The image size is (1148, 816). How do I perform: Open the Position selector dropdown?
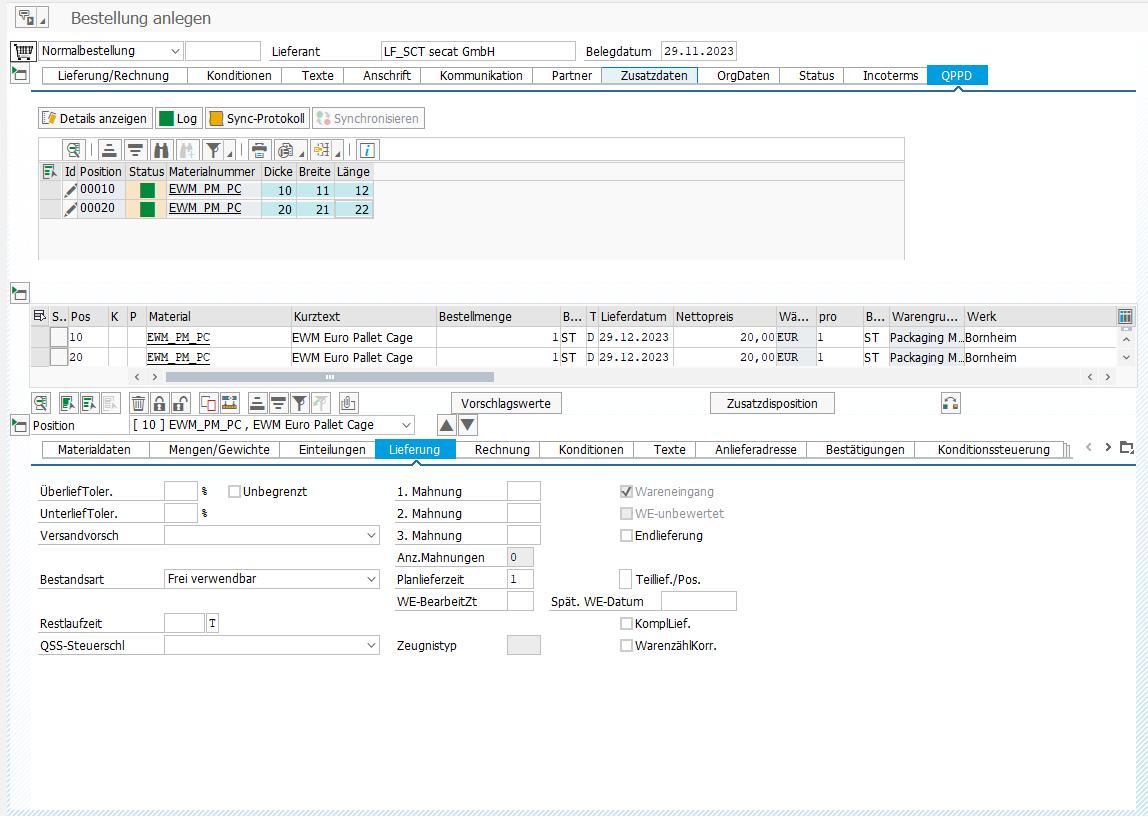405,425
